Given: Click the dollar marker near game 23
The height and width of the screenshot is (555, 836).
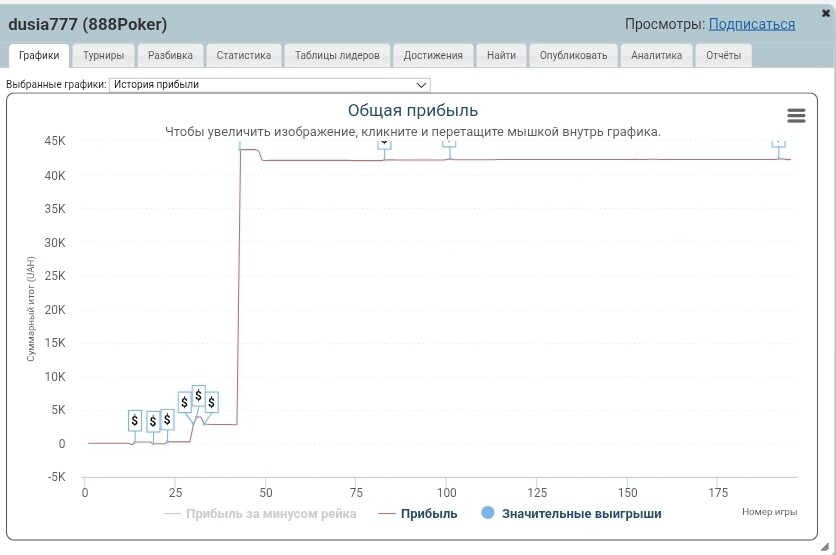Looking at the screenshot, I should [167, 420].
